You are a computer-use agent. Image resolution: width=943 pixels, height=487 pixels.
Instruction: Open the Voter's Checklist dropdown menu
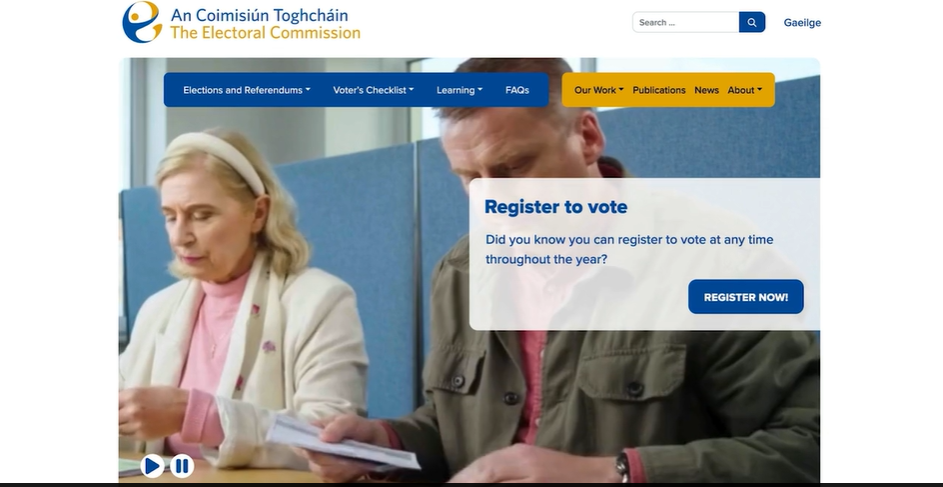[373, 90]
